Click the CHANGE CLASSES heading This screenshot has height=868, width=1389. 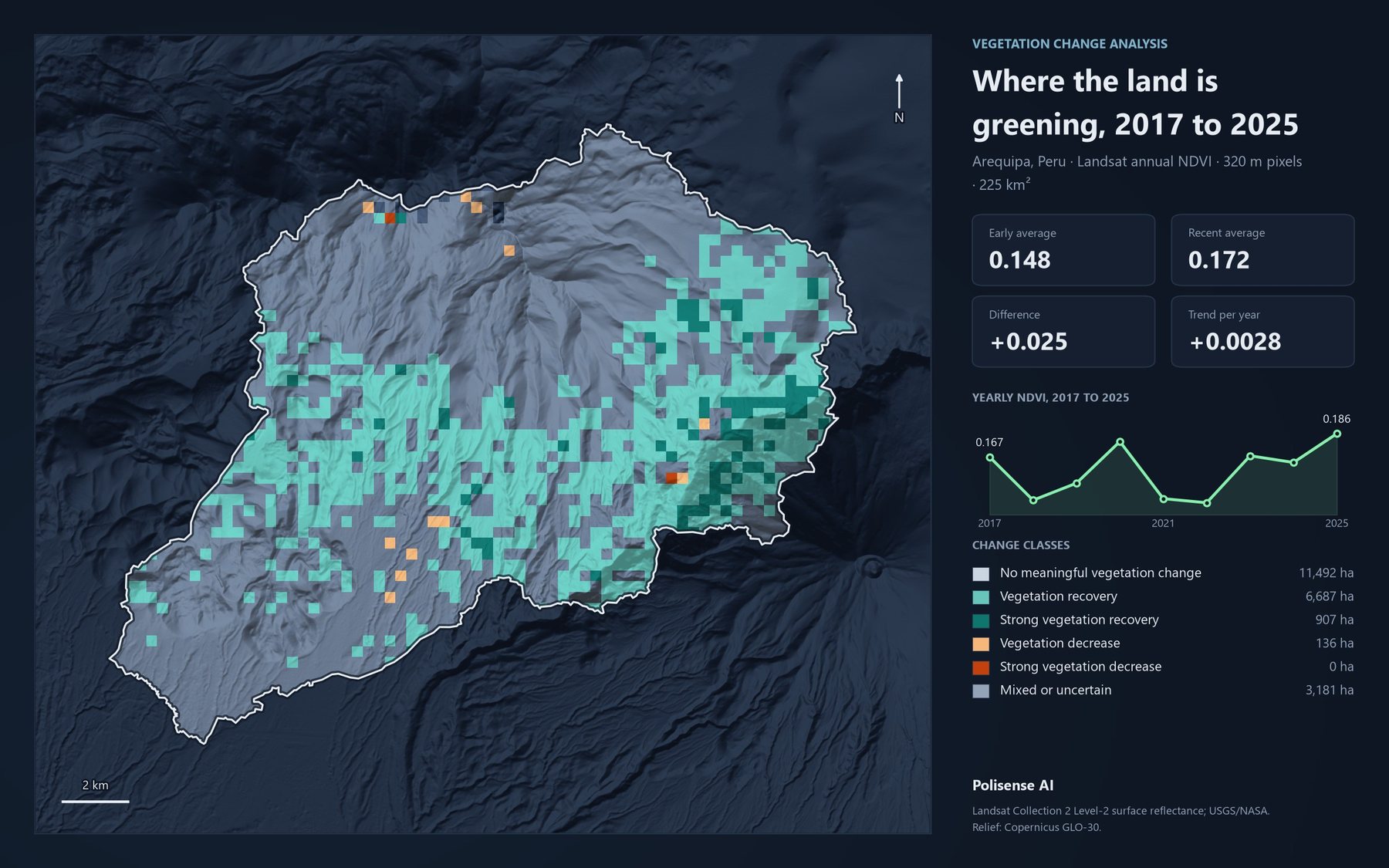pyautogui.click(x=1021, y=545)
